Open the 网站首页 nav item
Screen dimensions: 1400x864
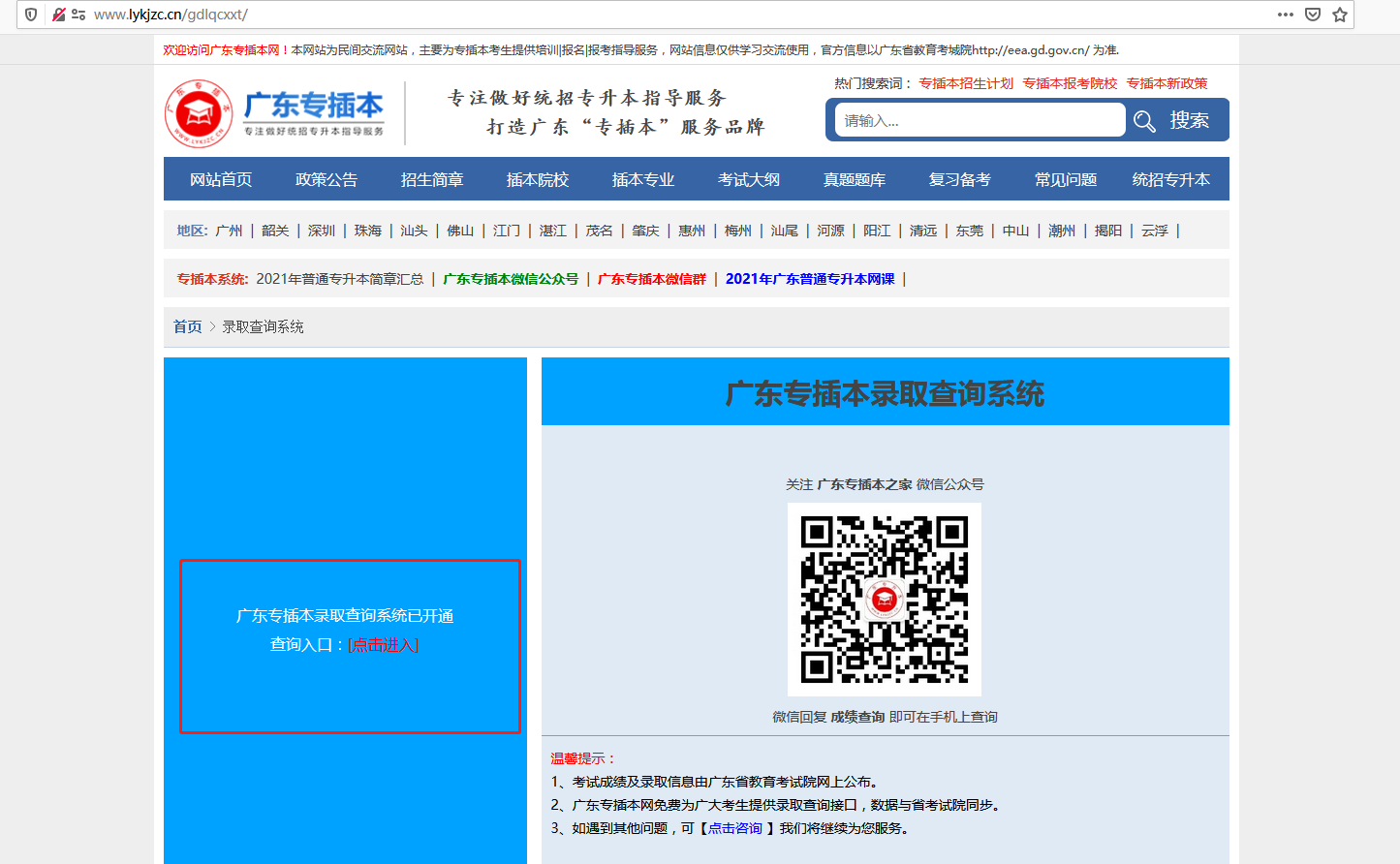(x=221, y=179)
